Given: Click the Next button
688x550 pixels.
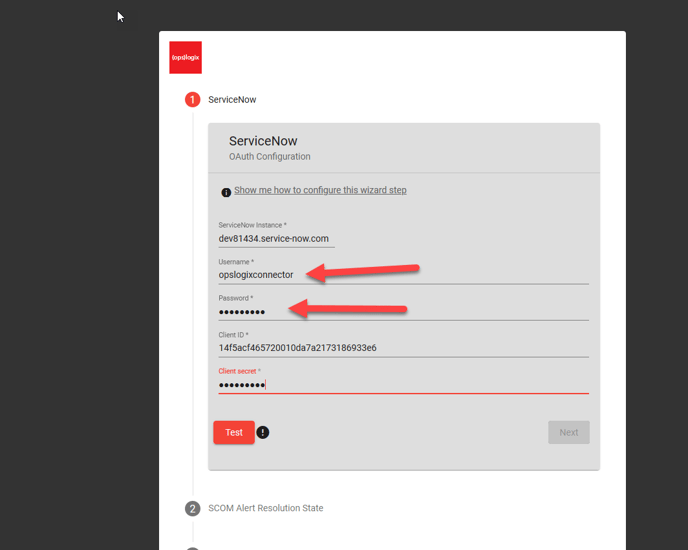Looking at the screenshot, I should [569, 432].
